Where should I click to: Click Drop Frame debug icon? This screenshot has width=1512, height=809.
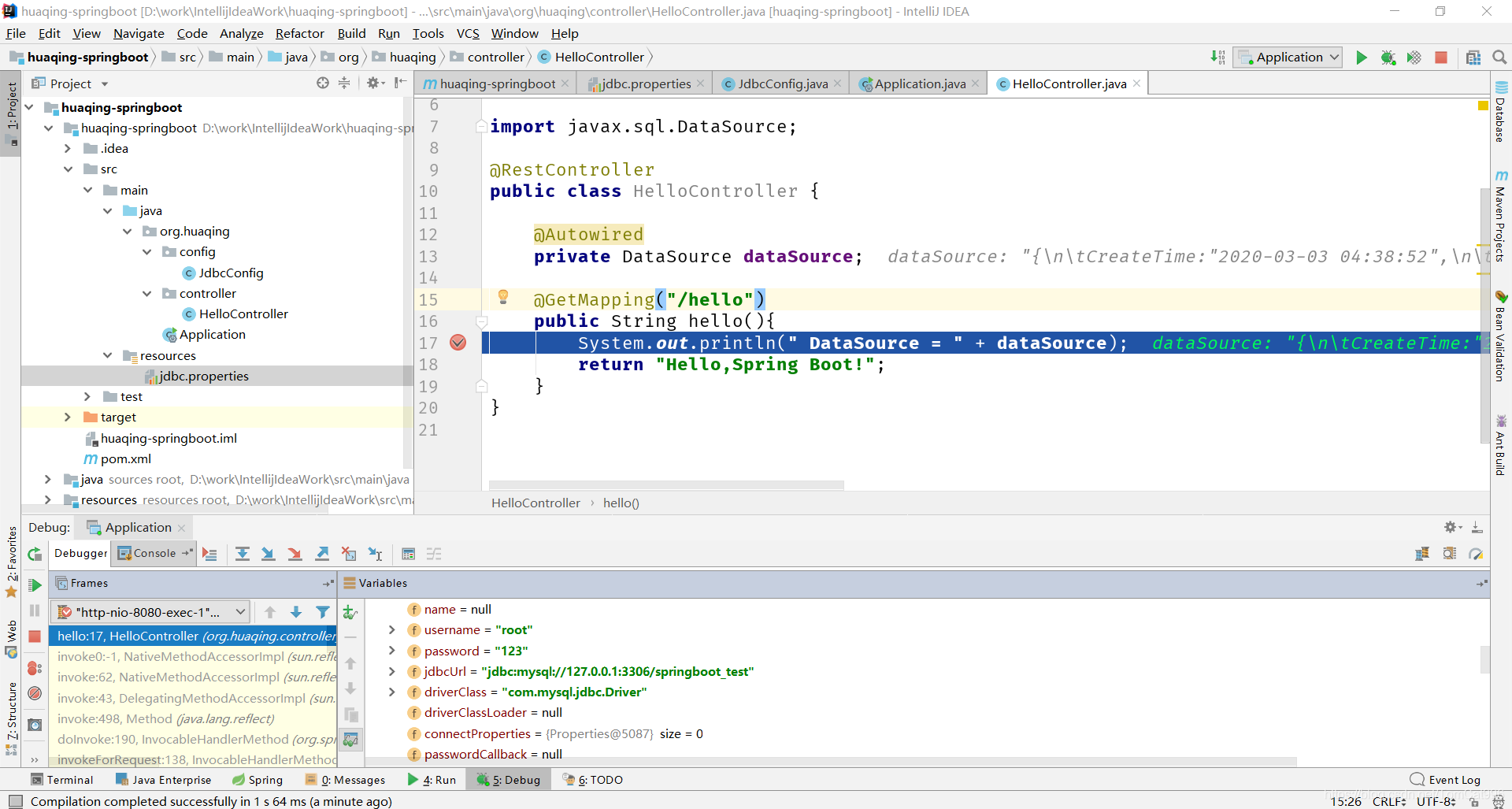click(349, 554)
